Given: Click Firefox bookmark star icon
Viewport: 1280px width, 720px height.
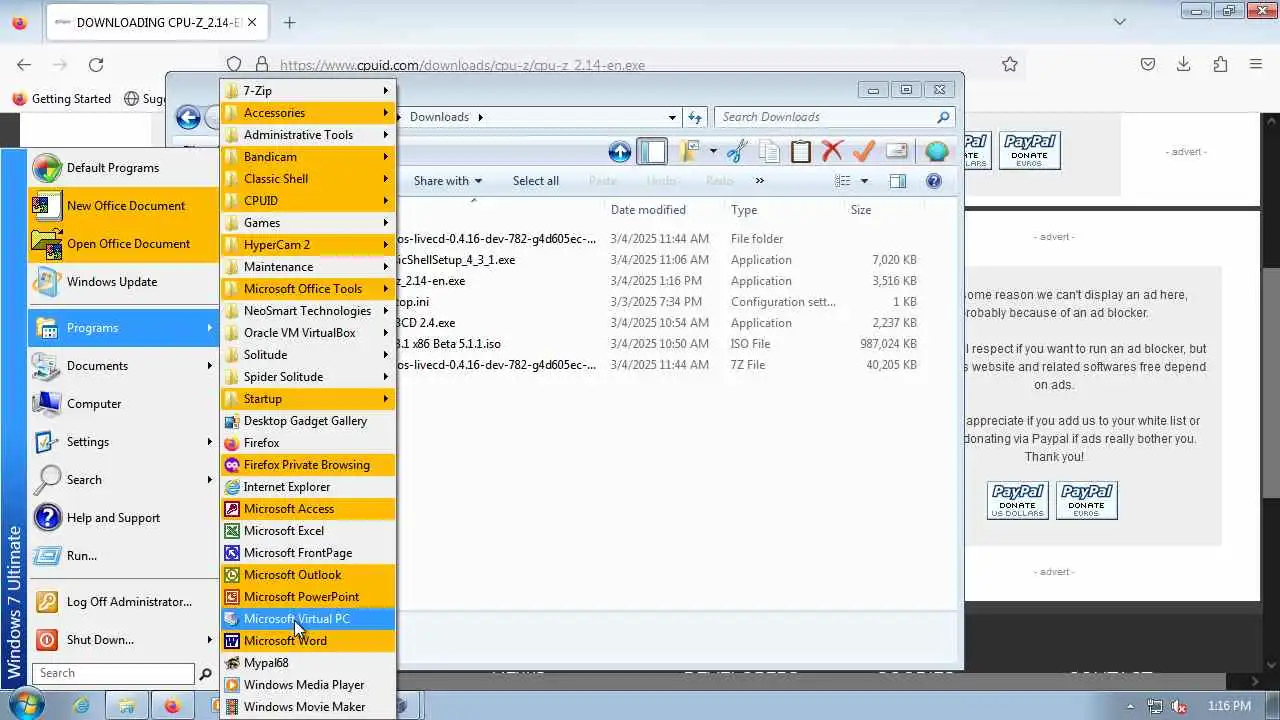Looking at the screenshot, I should pos(1010,65).
